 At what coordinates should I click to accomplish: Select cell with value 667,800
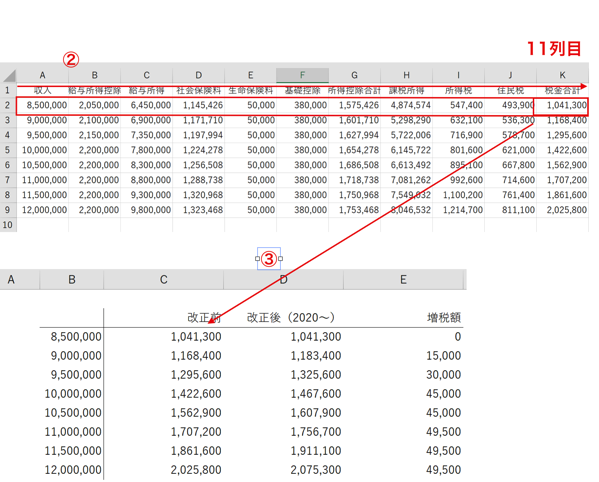(x=510, y=165)
